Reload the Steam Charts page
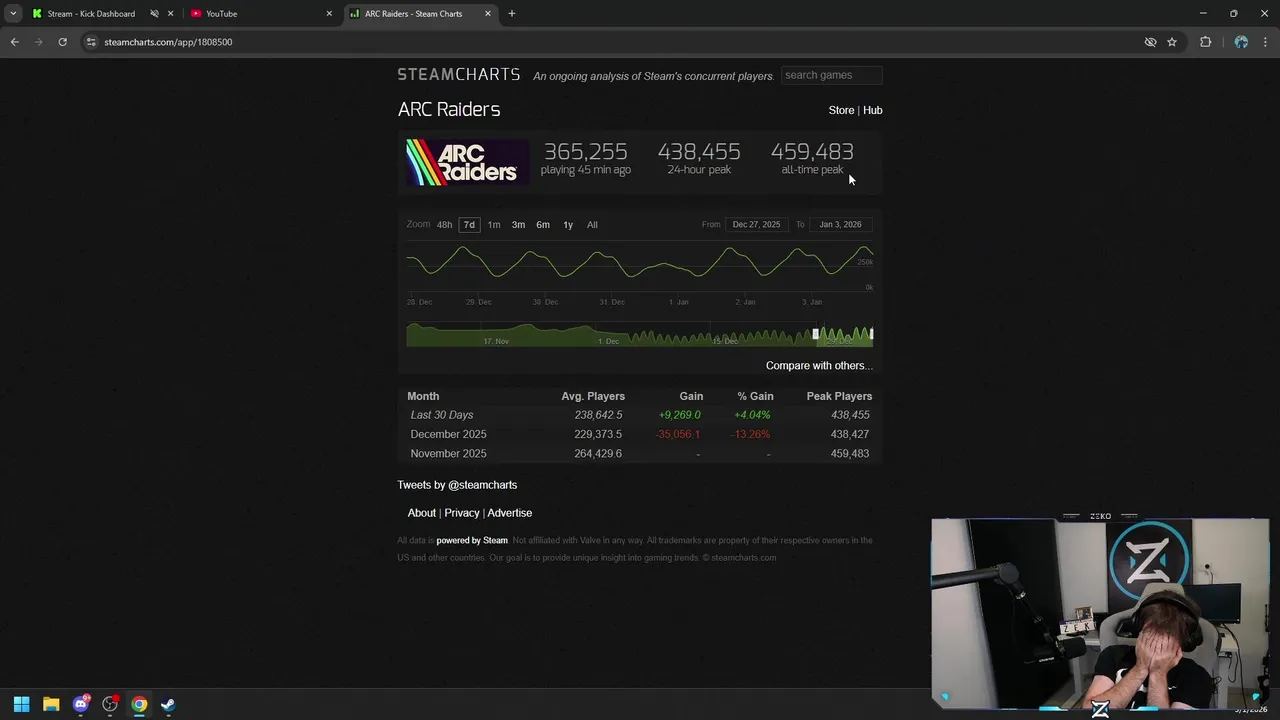The height and width of the screenshot is (720, 1280). tap(62, 42)
